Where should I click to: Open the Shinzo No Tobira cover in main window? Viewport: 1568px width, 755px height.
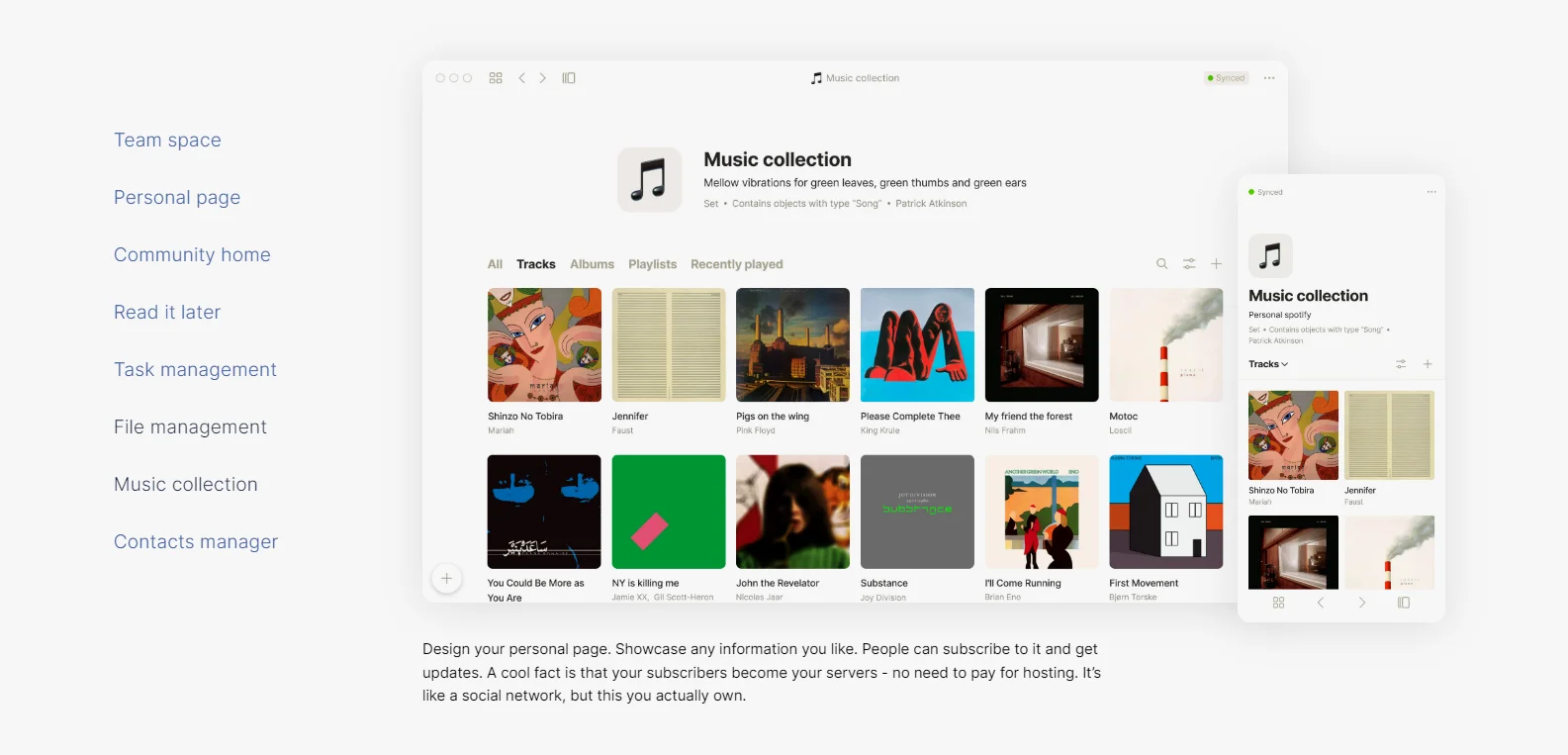(544, 344)
